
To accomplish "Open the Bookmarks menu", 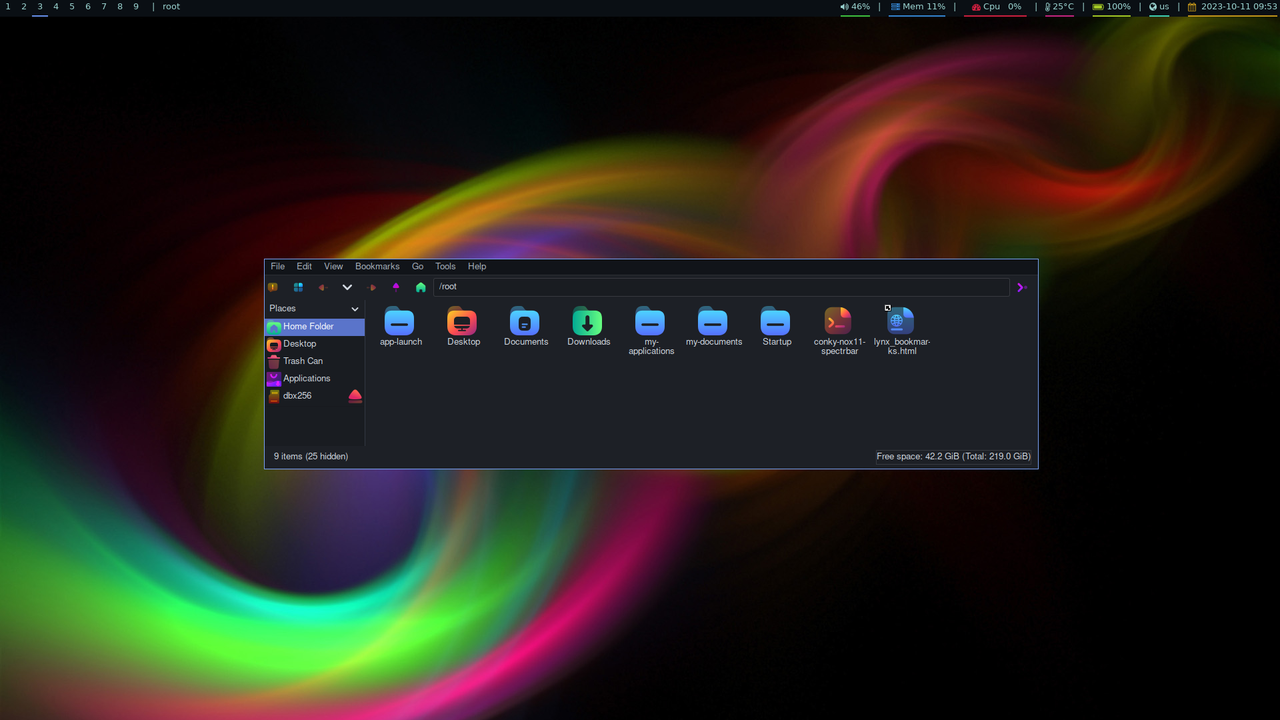I will [x=377, y=266].
